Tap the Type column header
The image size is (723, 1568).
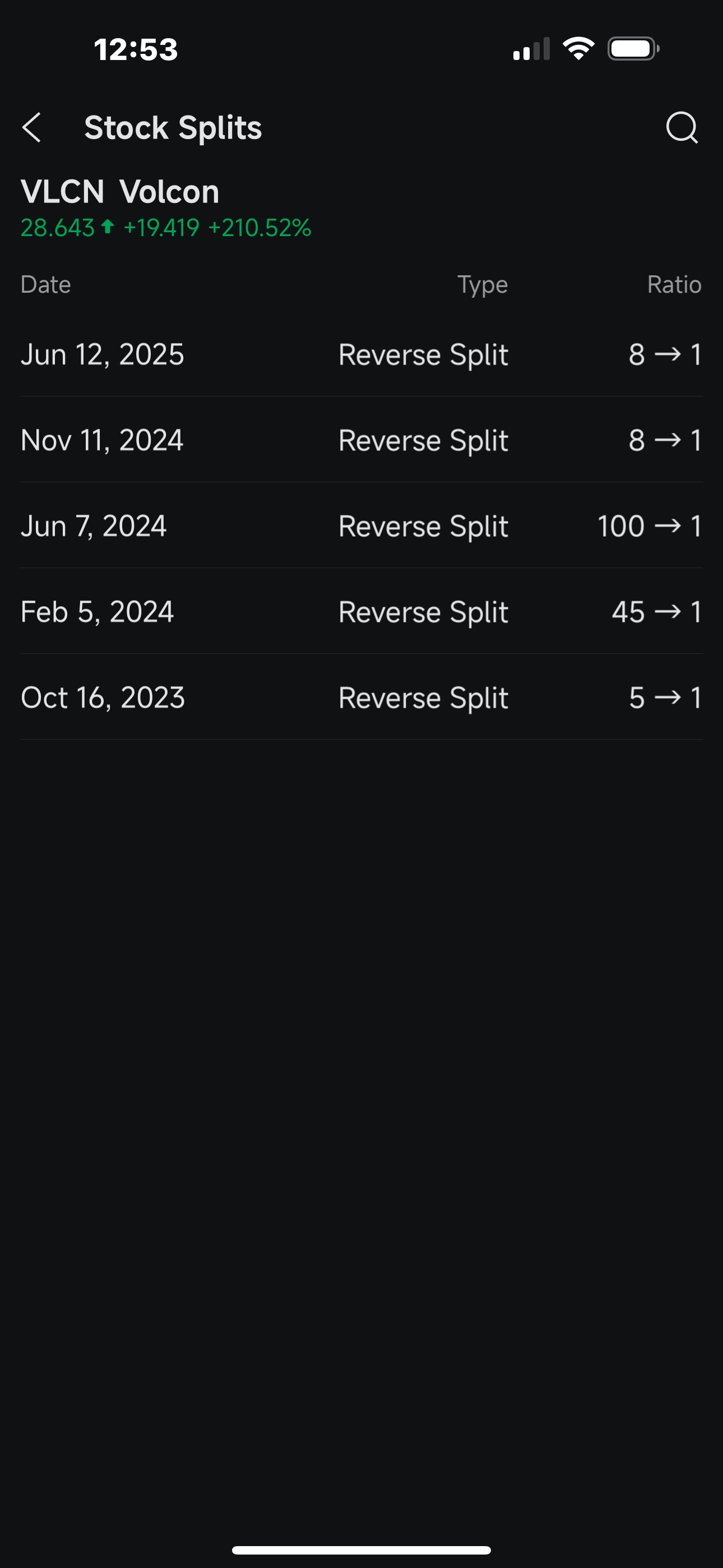[x=483, y=285]
